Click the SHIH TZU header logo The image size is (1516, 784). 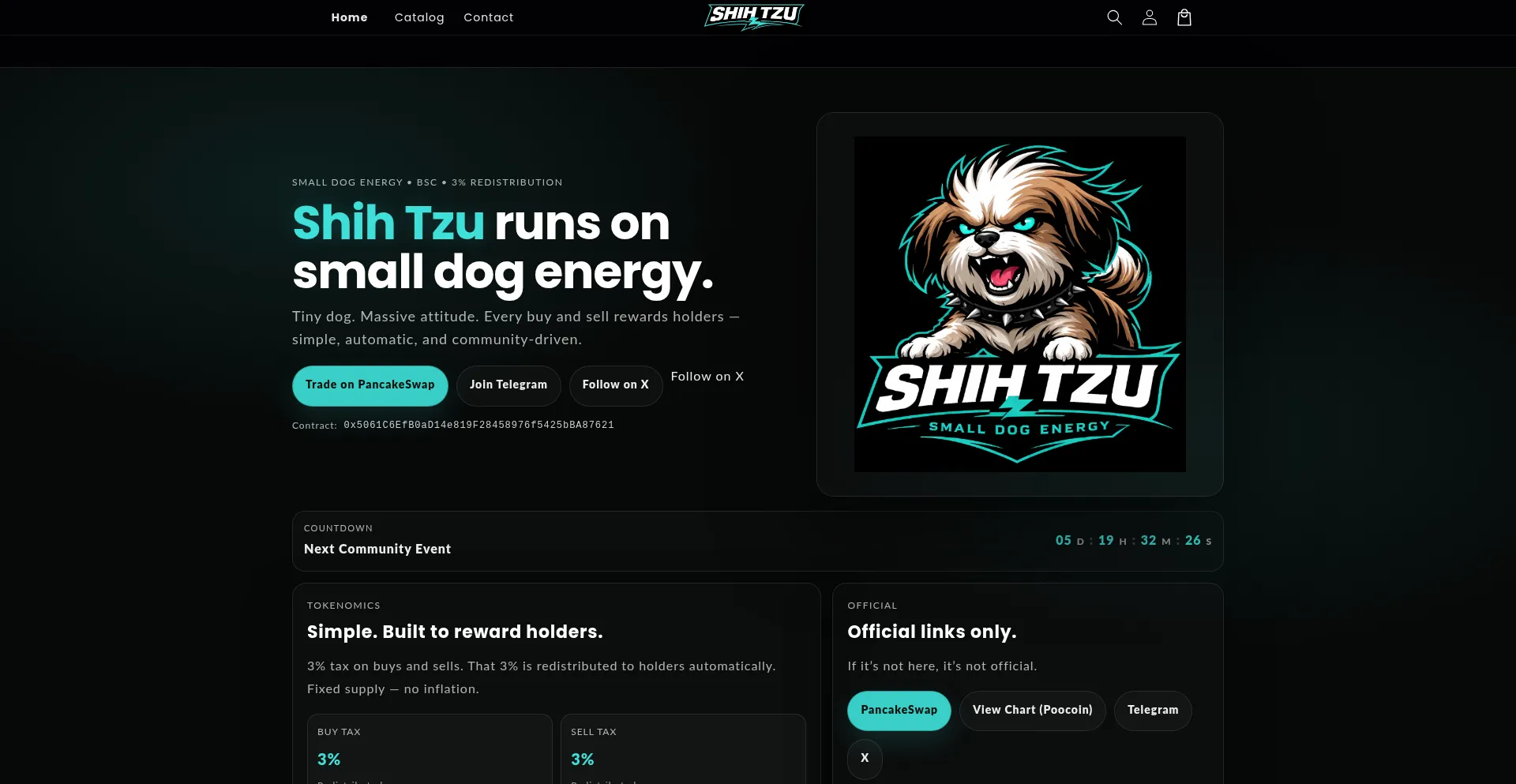click(754, 17)
